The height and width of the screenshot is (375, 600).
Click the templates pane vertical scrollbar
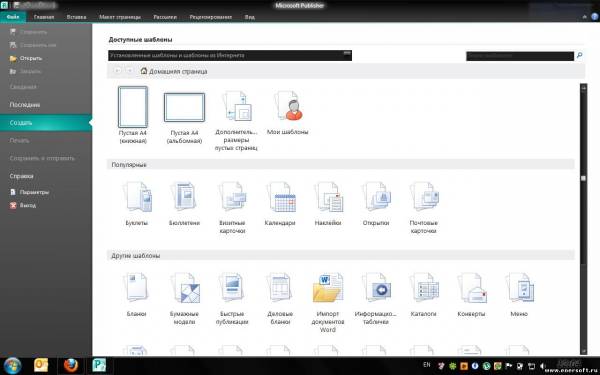[x=584, y=219]
